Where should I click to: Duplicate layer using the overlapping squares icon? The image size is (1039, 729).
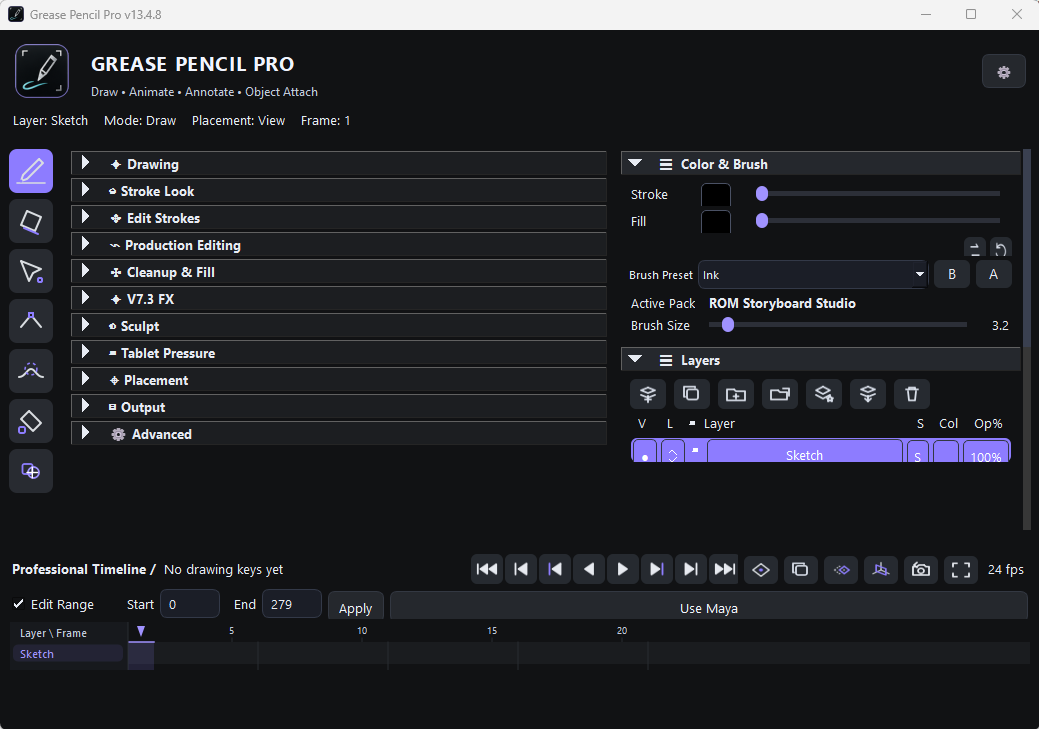[691, 394]
